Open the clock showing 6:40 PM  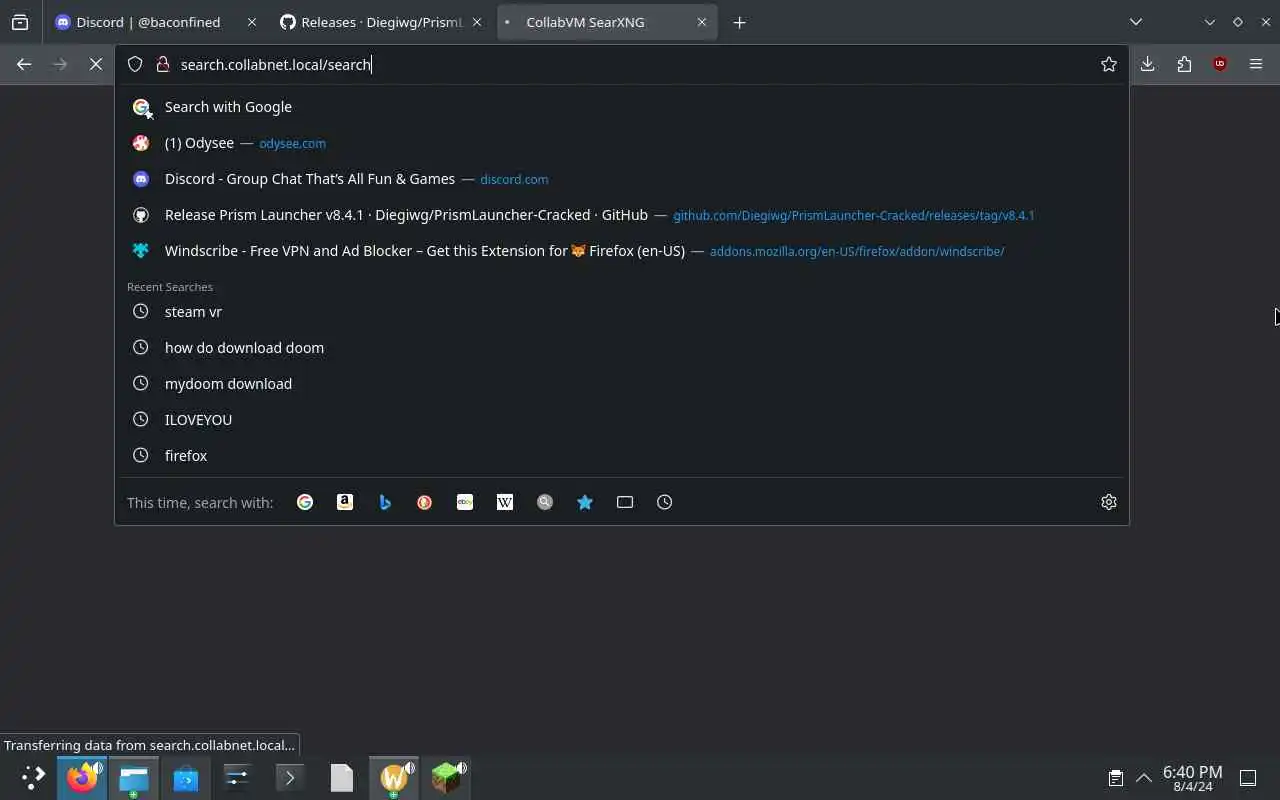[x=1192, y=778]
